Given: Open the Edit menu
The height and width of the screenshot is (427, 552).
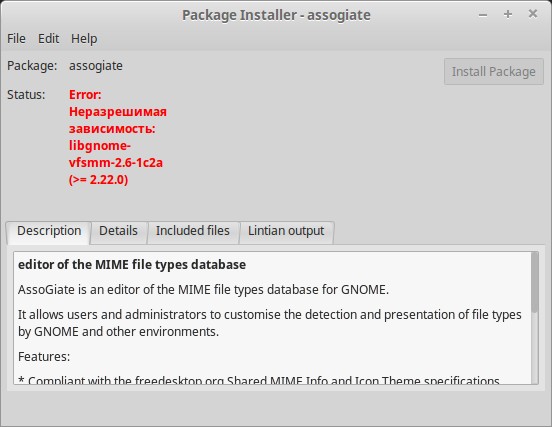Looking at the screenshot, I should coord(48,38).
